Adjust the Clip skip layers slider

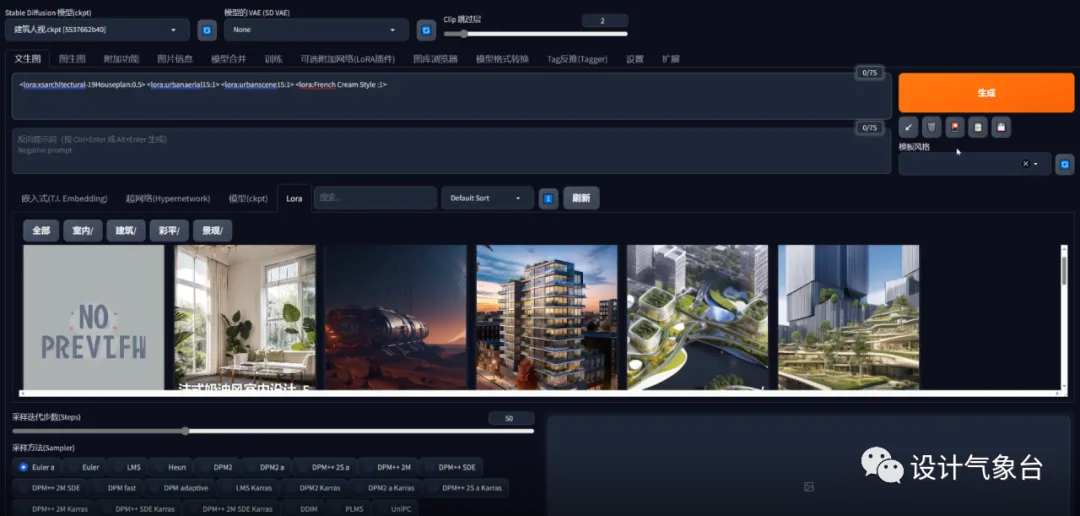tap(536, 34)
